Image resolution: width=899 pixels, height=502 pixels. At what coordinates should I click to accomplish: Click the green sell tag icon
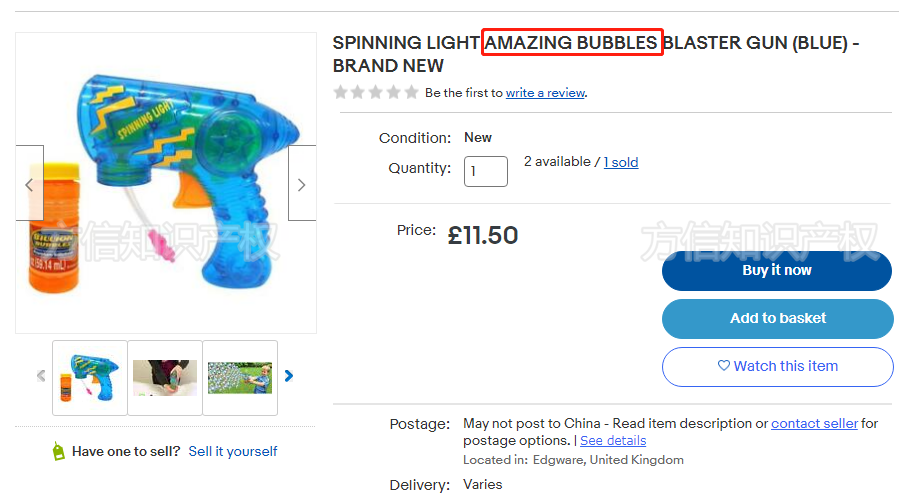click(x=59, y=451)
